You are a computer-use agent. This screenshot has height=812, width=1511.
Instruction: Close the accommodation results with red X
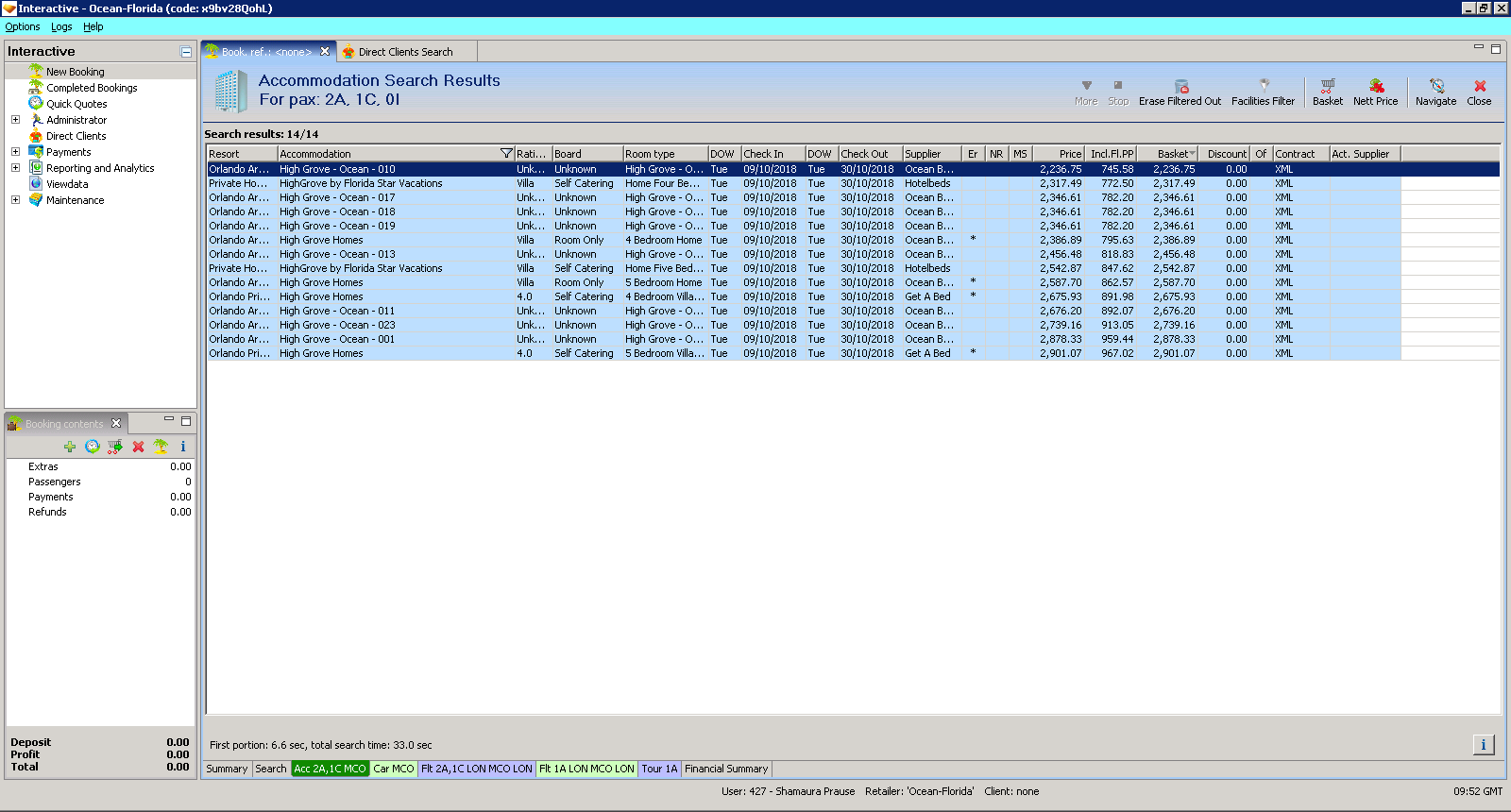coord(1479,92)
